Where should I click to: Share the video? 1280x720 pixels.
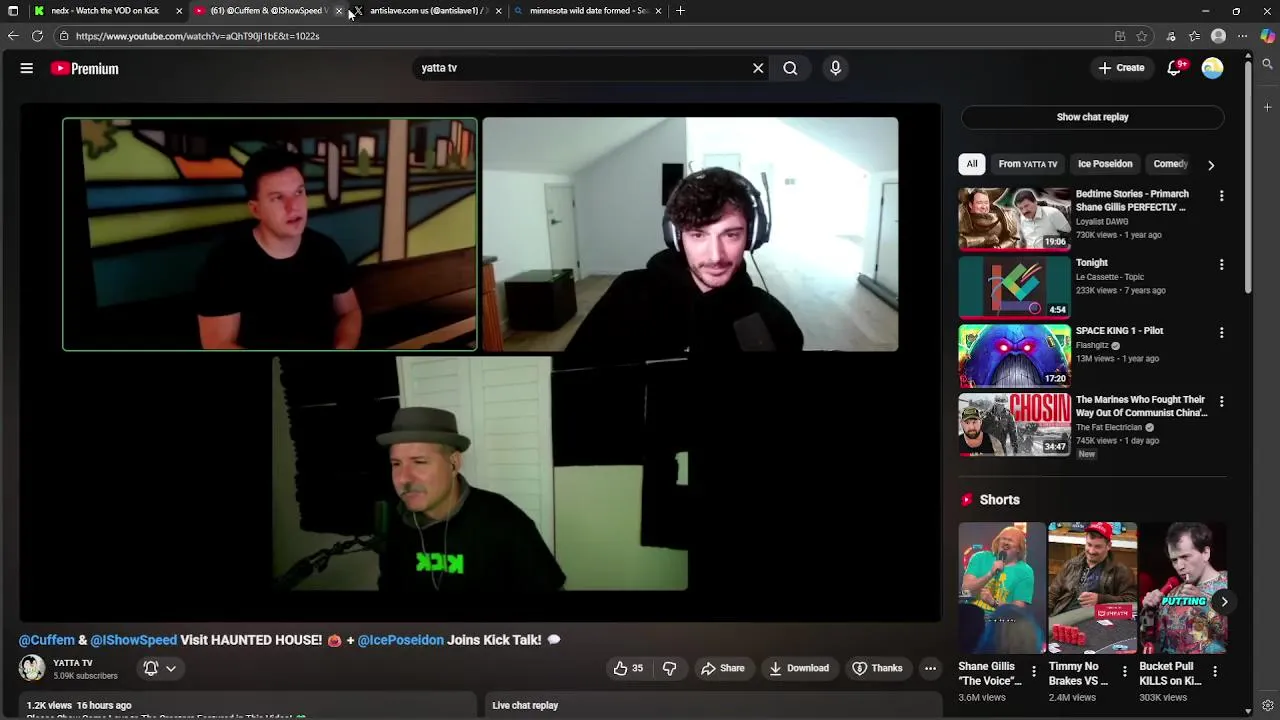click(722, 668)
